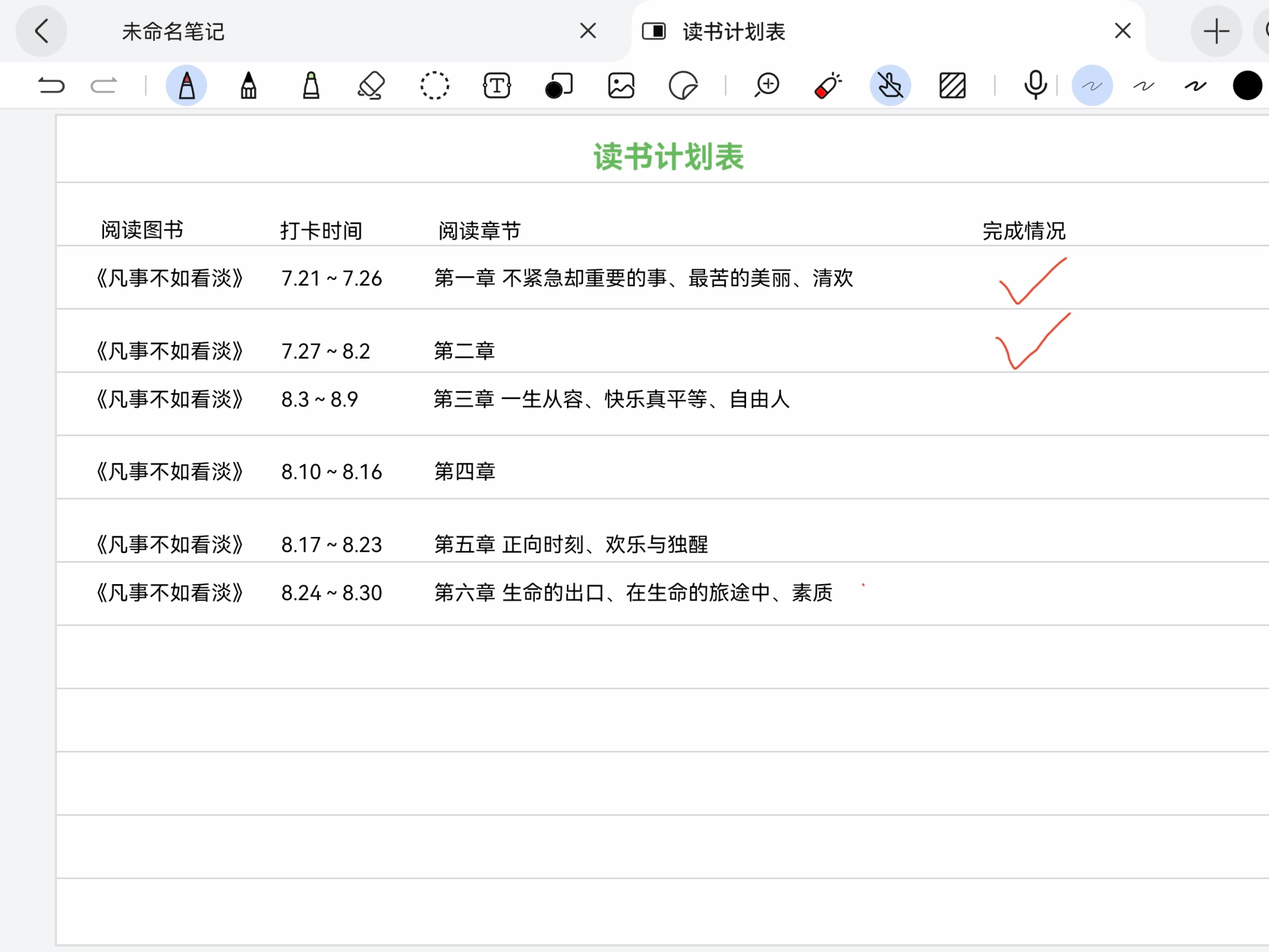Close the 读书计划表 tab

[x=1123, y=31]
